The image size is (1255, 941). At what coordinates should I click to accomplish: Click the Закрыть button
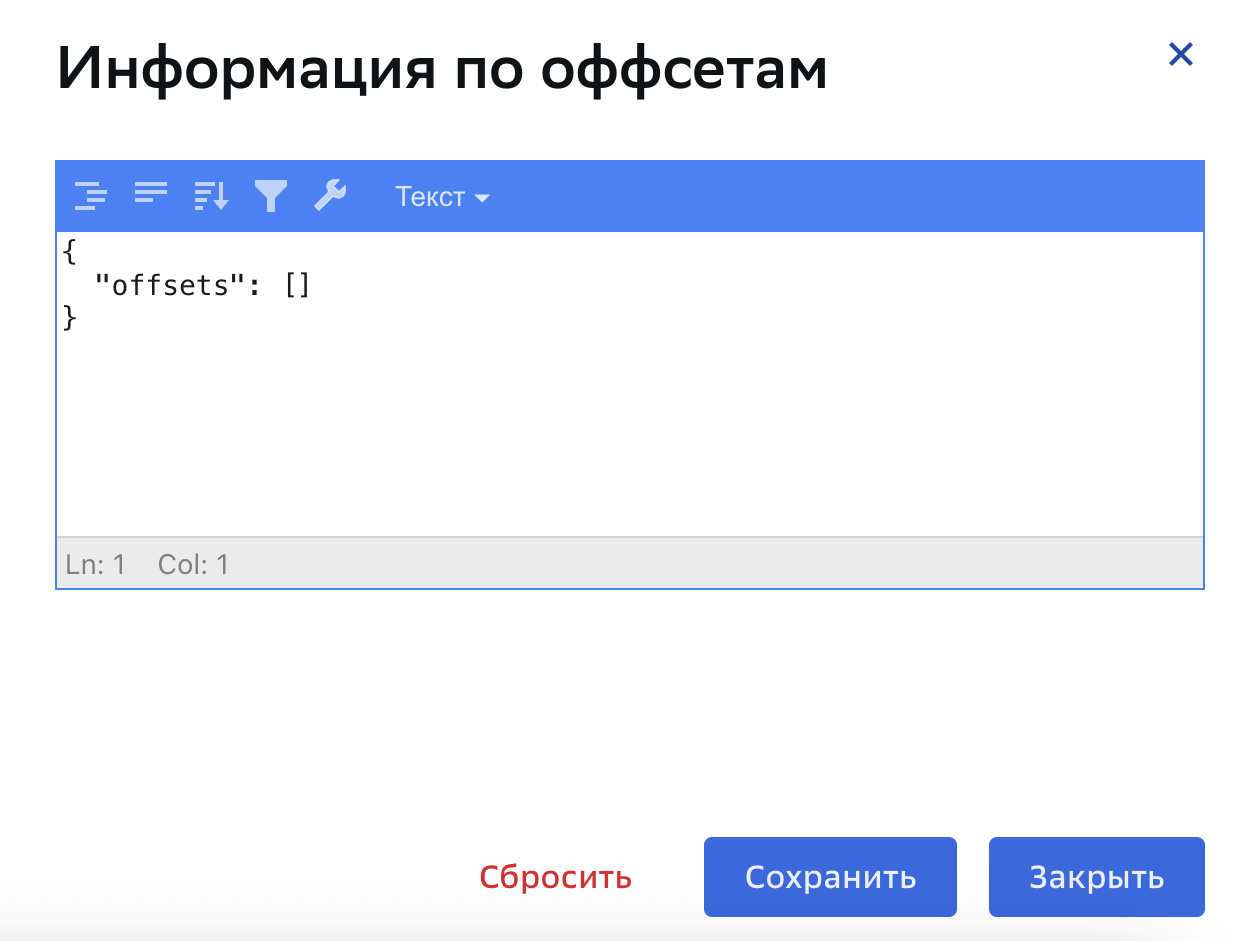[1097, 877]
